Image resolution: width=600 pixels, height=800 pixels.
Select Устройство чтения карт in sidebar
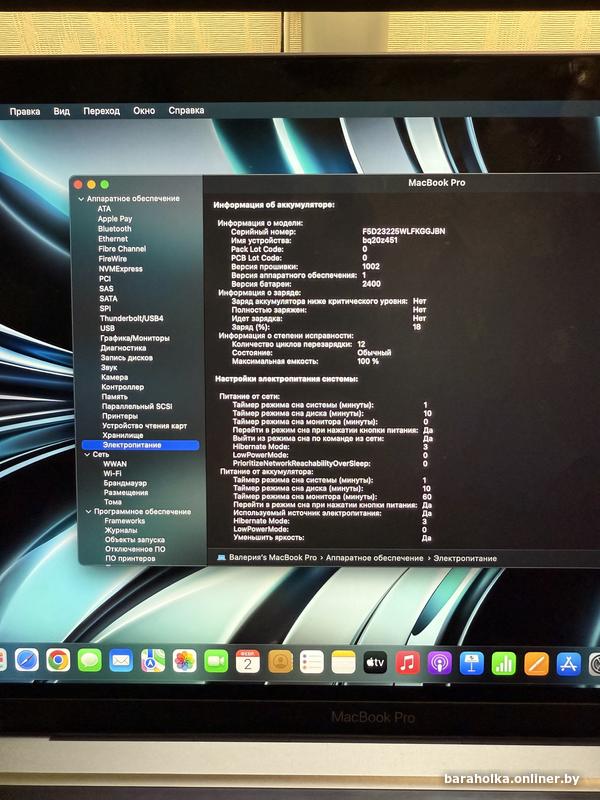click(x=144, y=426)
